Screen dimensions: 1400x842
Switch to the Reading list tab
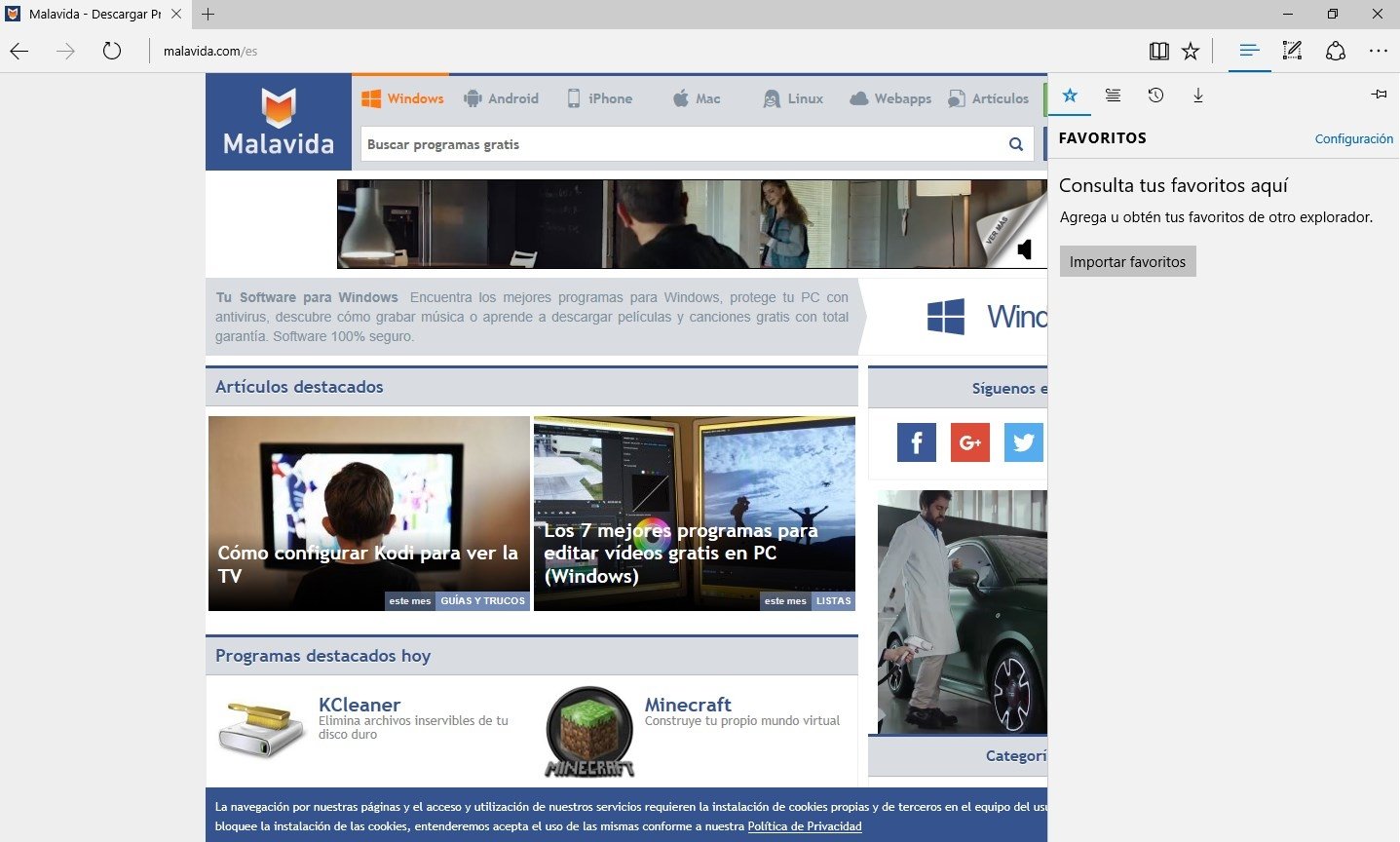click(1113, 95)
